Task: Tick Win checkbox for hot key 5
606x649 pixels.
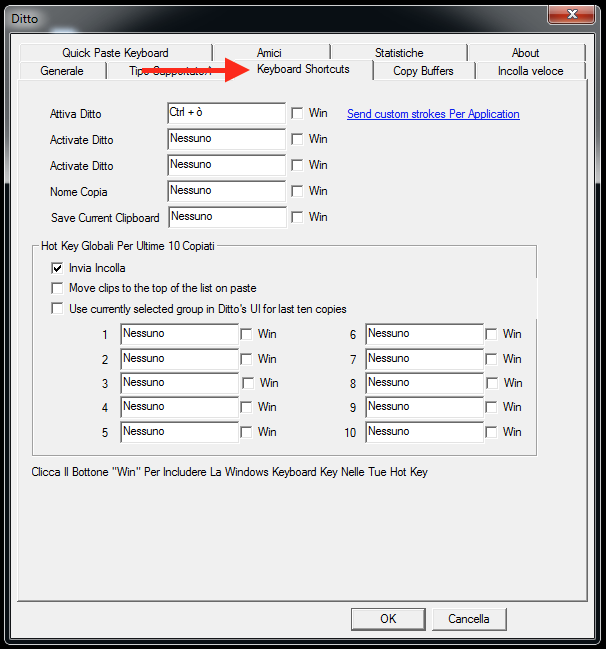Action: tap(246, 432)
